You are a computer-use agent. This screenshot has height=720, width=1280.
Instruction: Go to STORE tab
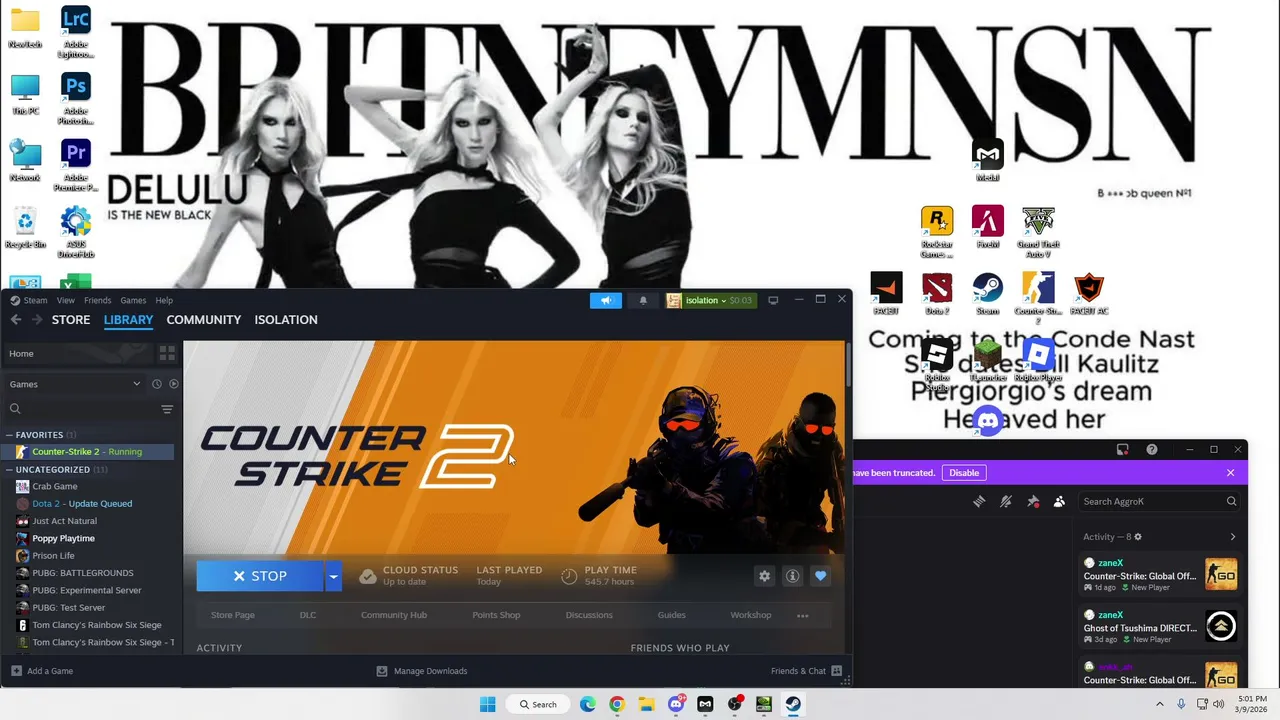point(71,320)
